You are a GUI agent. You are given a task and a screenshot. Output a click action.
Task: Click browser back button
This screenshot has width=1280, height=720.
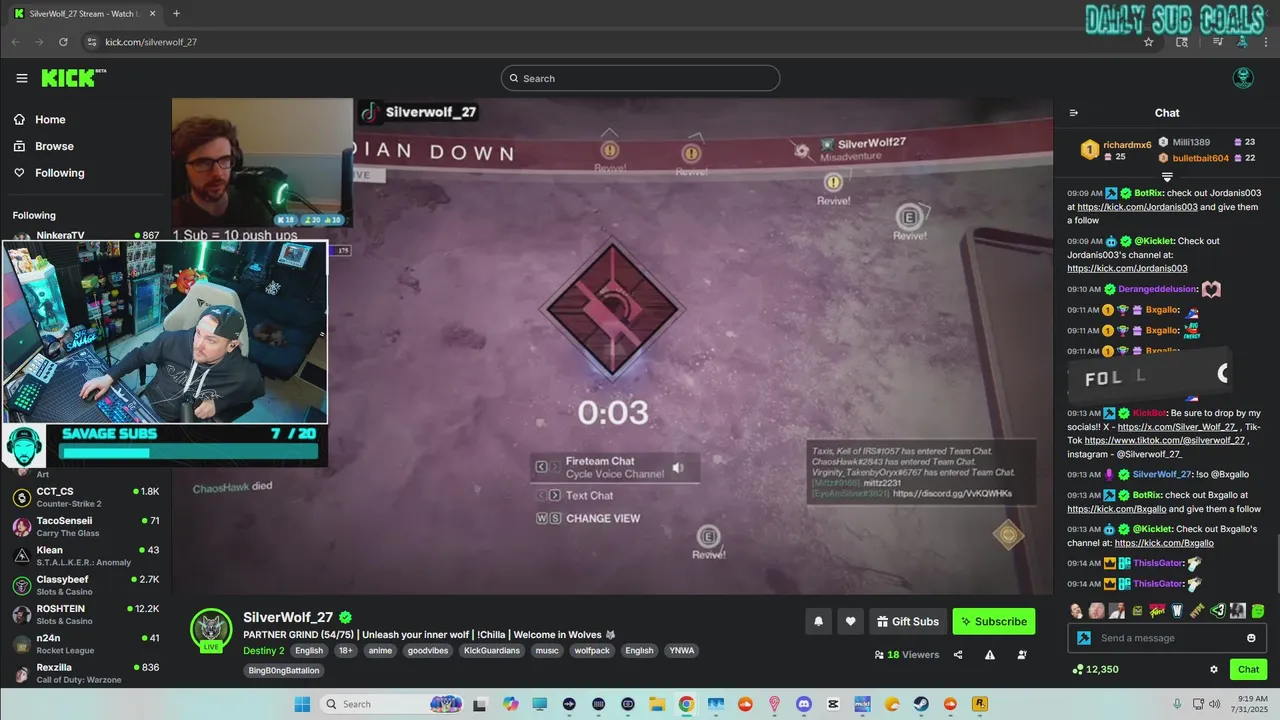coord(15,42)
